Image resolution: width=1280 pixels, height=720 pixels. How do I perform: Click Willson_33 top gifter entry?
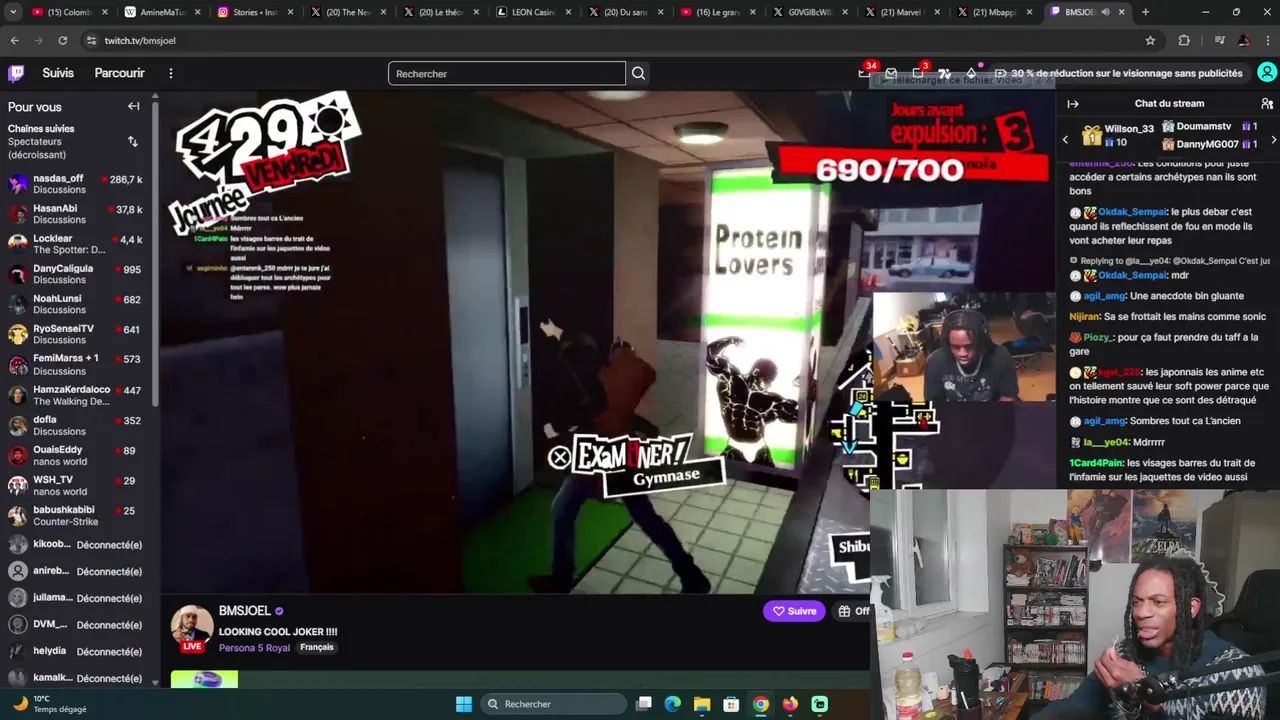click(x=1118, y=135)
